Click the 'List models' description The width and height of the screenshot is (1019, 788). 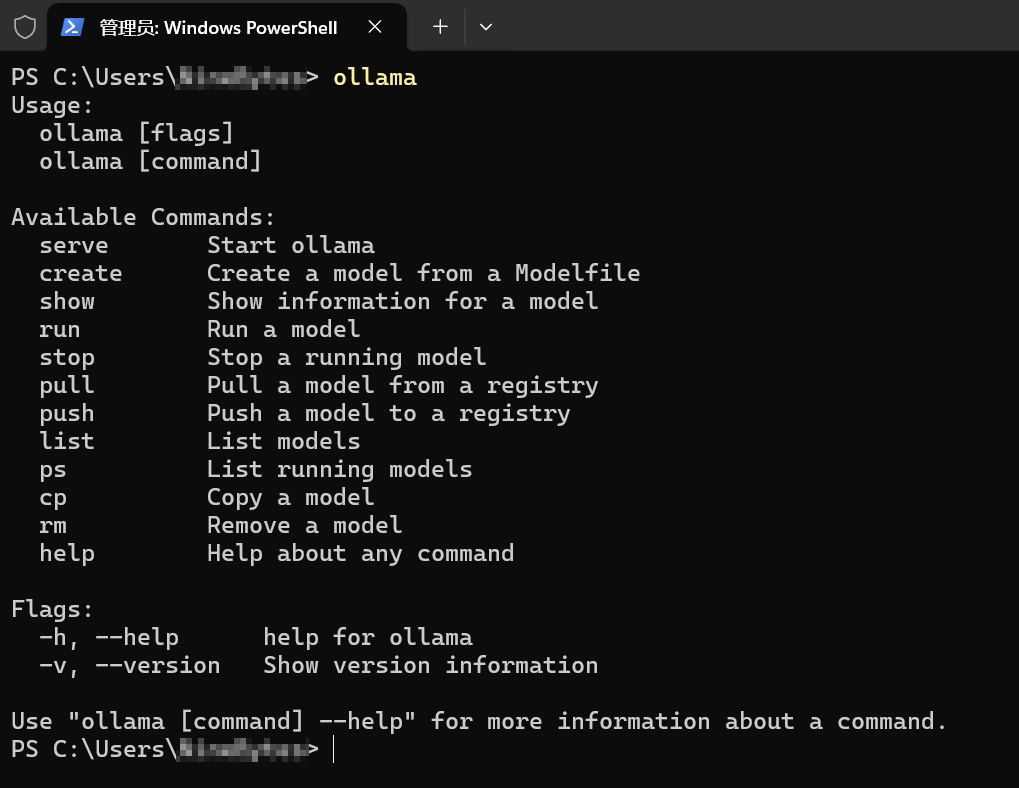pos(283,441)
